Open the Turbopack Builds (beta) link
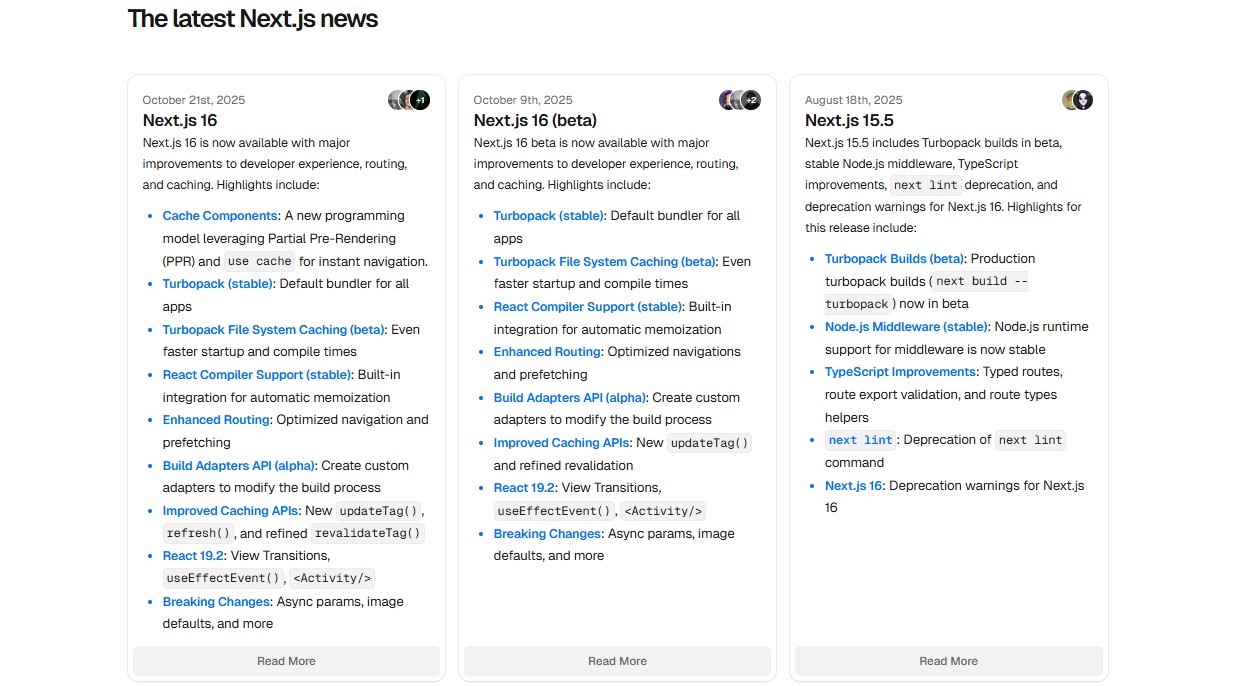This screenshot has height=686, width=1246. pyautogui.click(x=894, y=259)
